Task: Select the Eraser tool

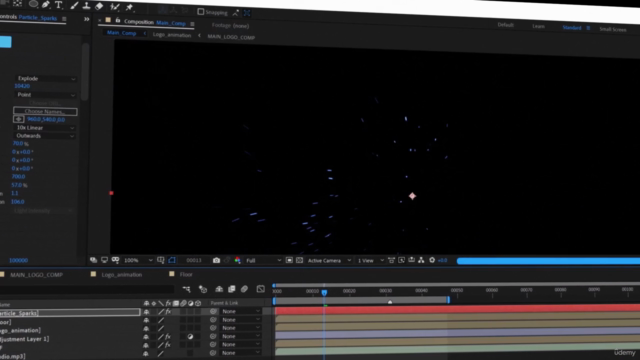Action: pos(99,6)
